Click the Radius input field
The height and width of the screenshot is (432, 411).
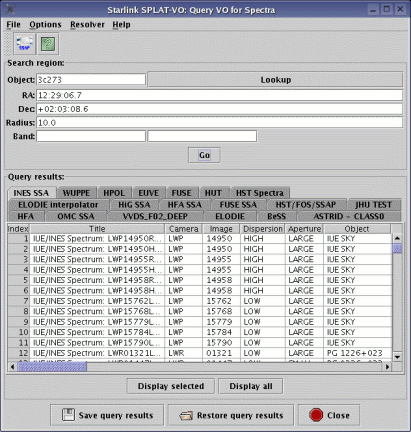point(219,123)
